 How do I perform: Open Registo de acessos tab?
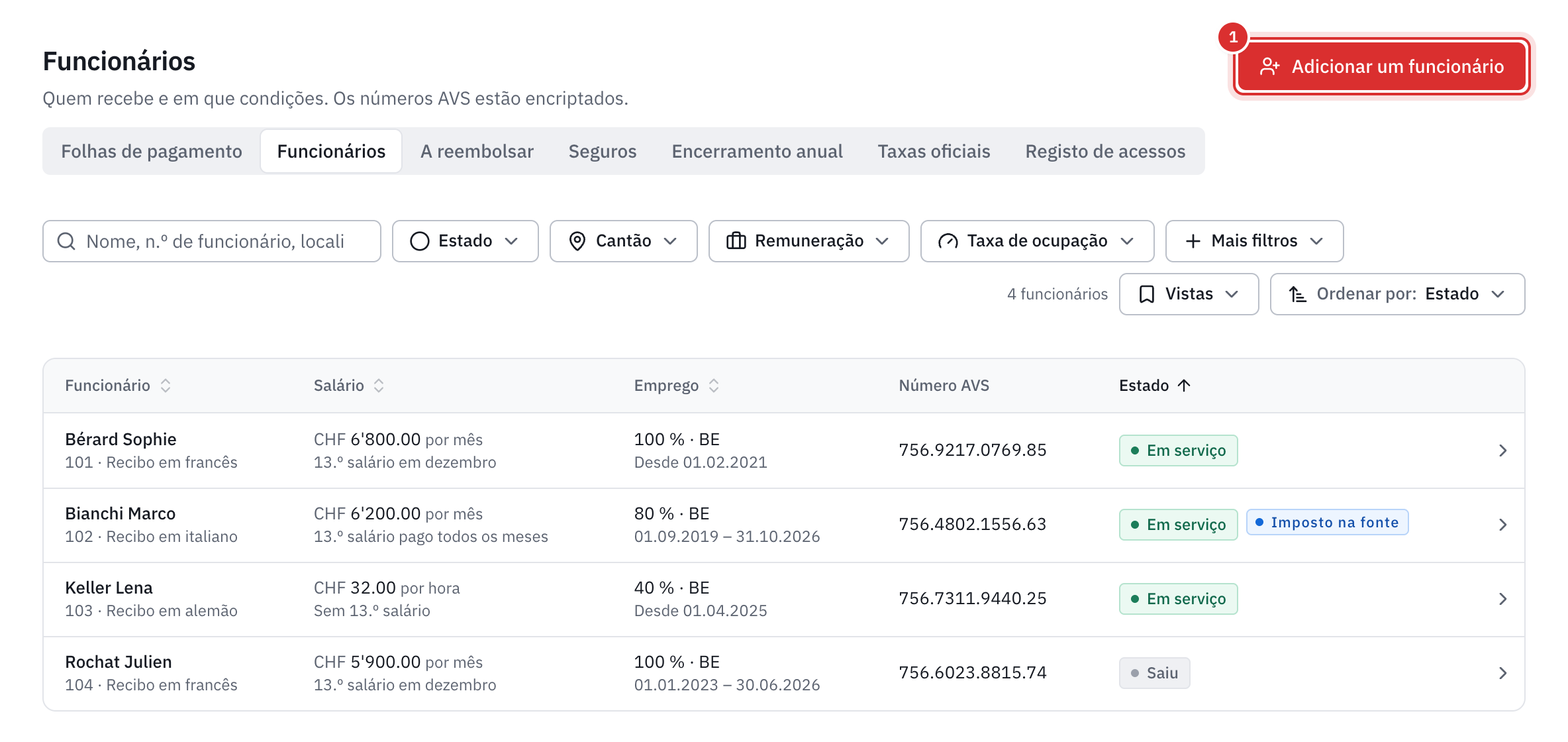1105,151
